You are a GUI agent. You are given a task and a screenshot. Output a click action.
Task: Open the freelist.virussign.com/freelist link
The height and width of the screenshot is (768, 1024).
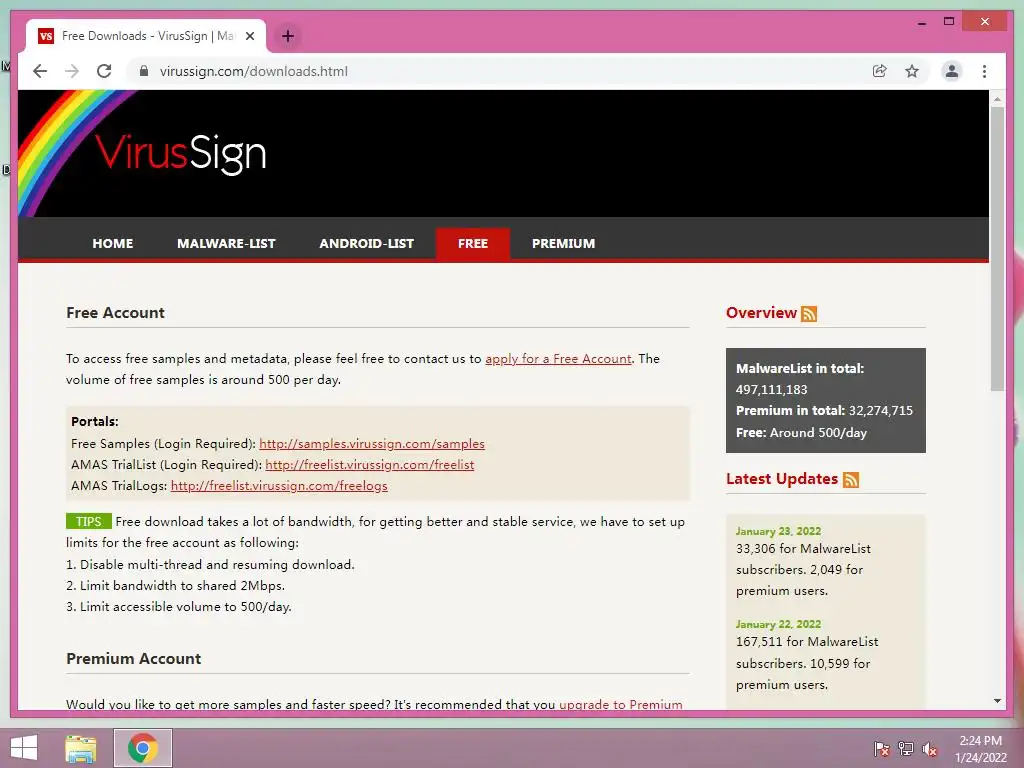pos(370,464)
